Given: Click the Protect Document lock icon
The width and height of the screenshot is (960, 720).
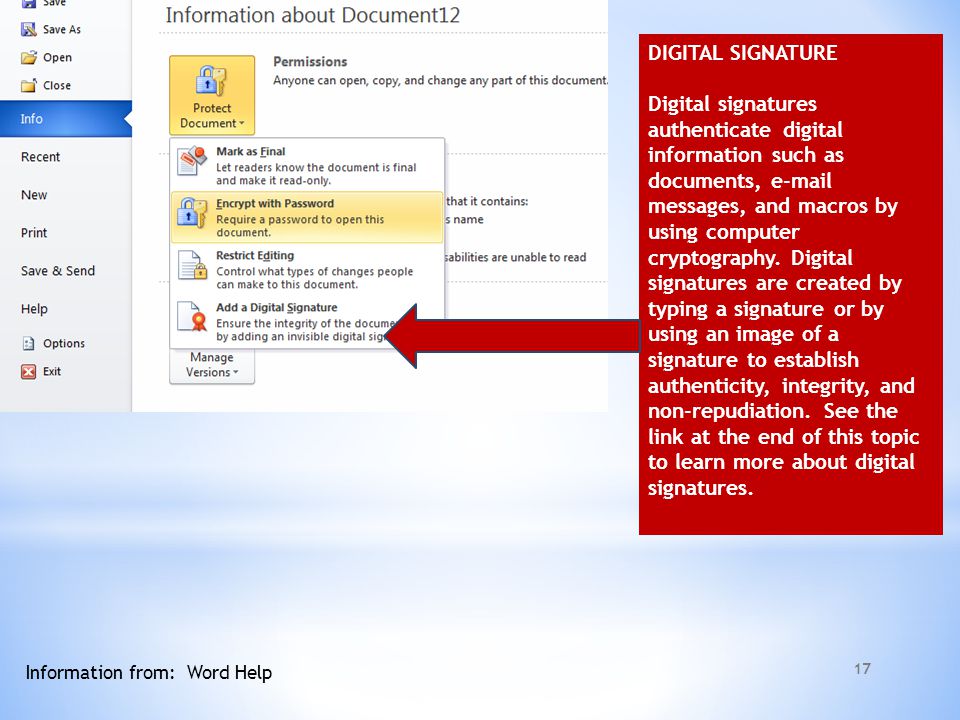Looking at the screenshot, I should point(211,80).
